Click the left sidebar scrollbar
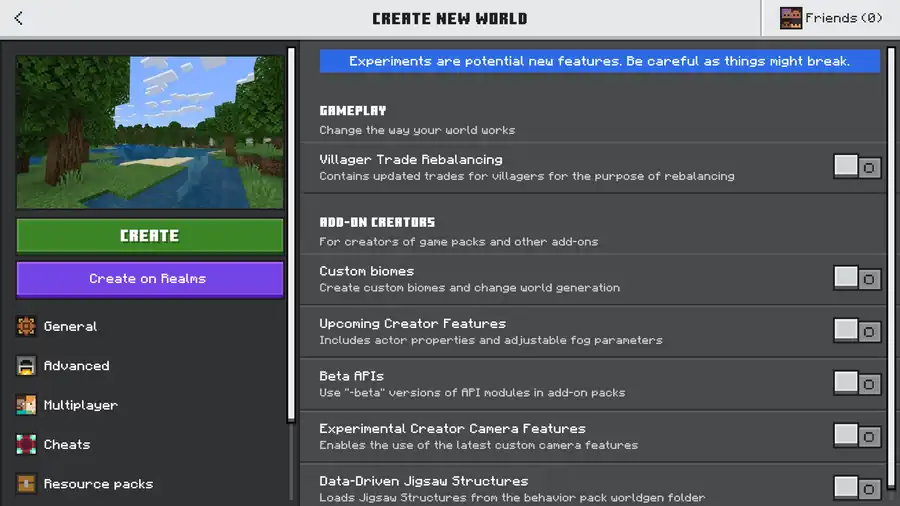 click(292, 230)
